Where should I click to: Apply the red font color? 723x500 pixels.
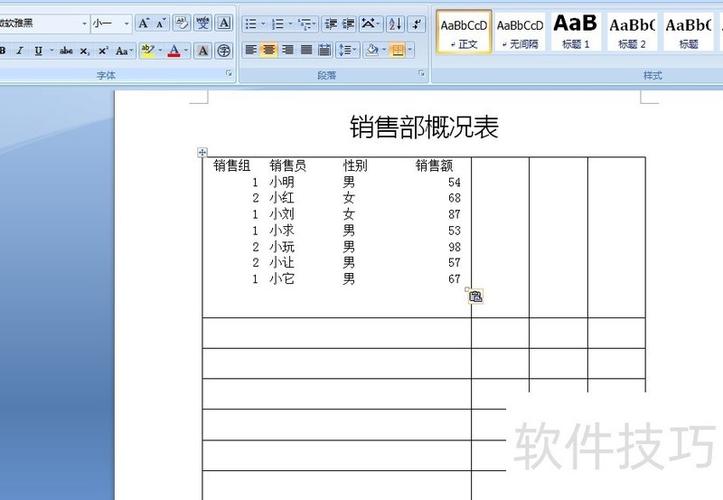click(174, 51)
